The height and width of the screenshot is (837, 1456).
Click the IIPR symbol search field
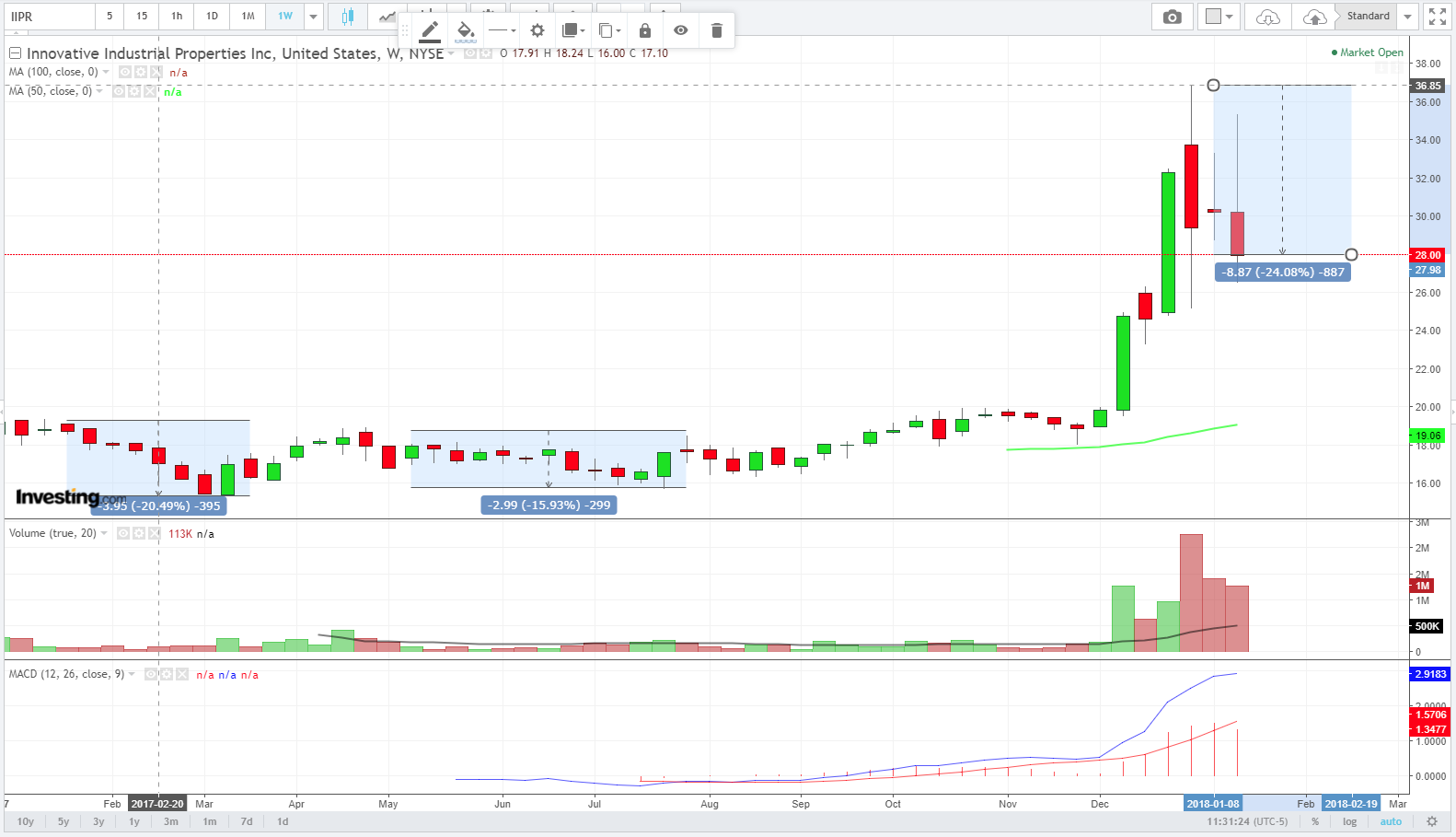pyautogui.click(x=50, y=17)
